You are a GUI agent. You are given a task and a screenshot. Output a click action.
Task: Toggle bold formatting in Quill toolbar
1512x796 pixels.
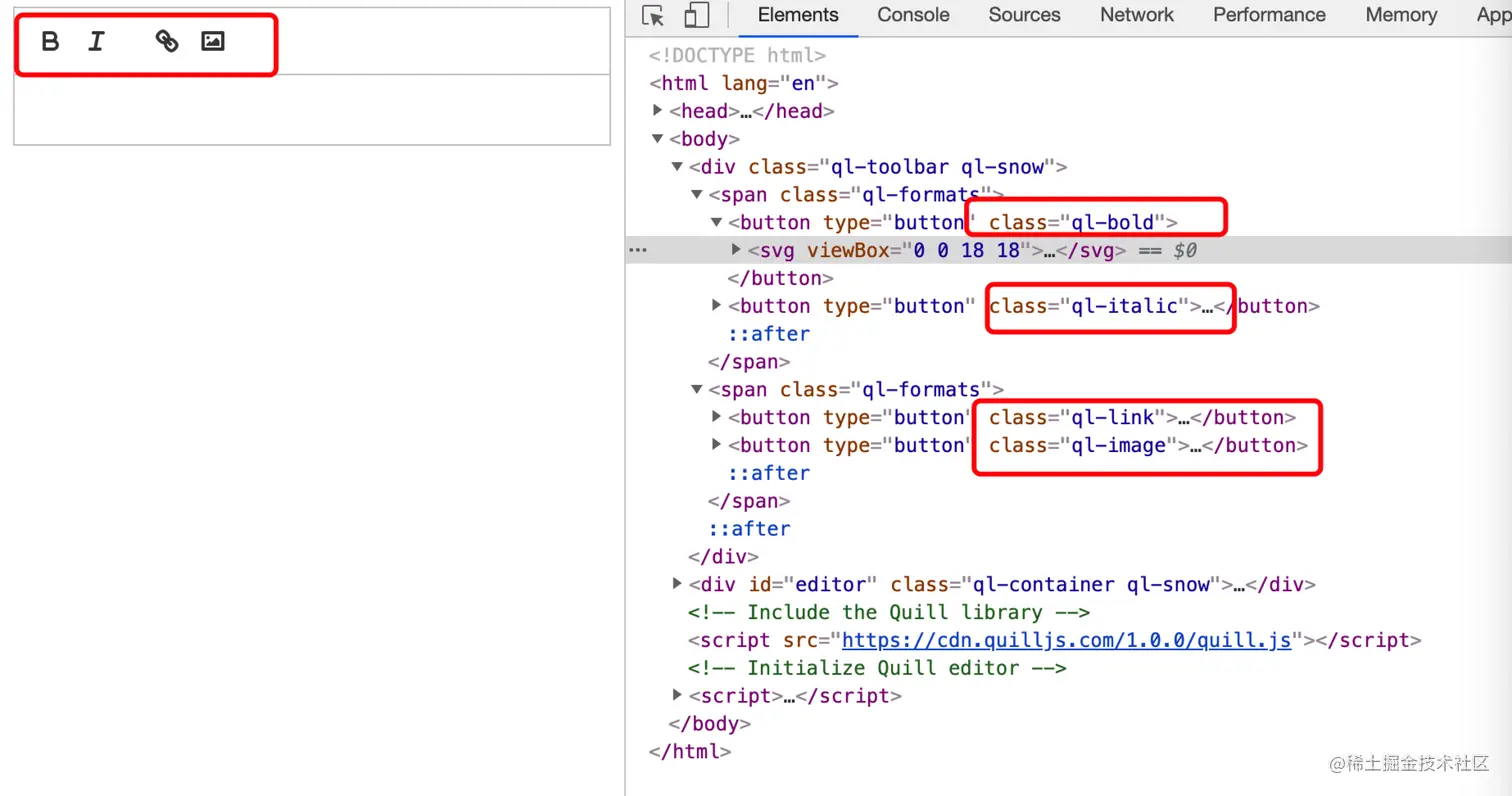[50, 41]
